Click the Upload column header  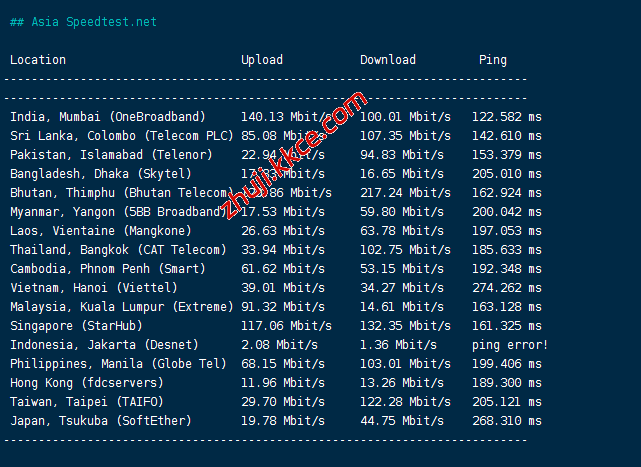click(262, 60)
